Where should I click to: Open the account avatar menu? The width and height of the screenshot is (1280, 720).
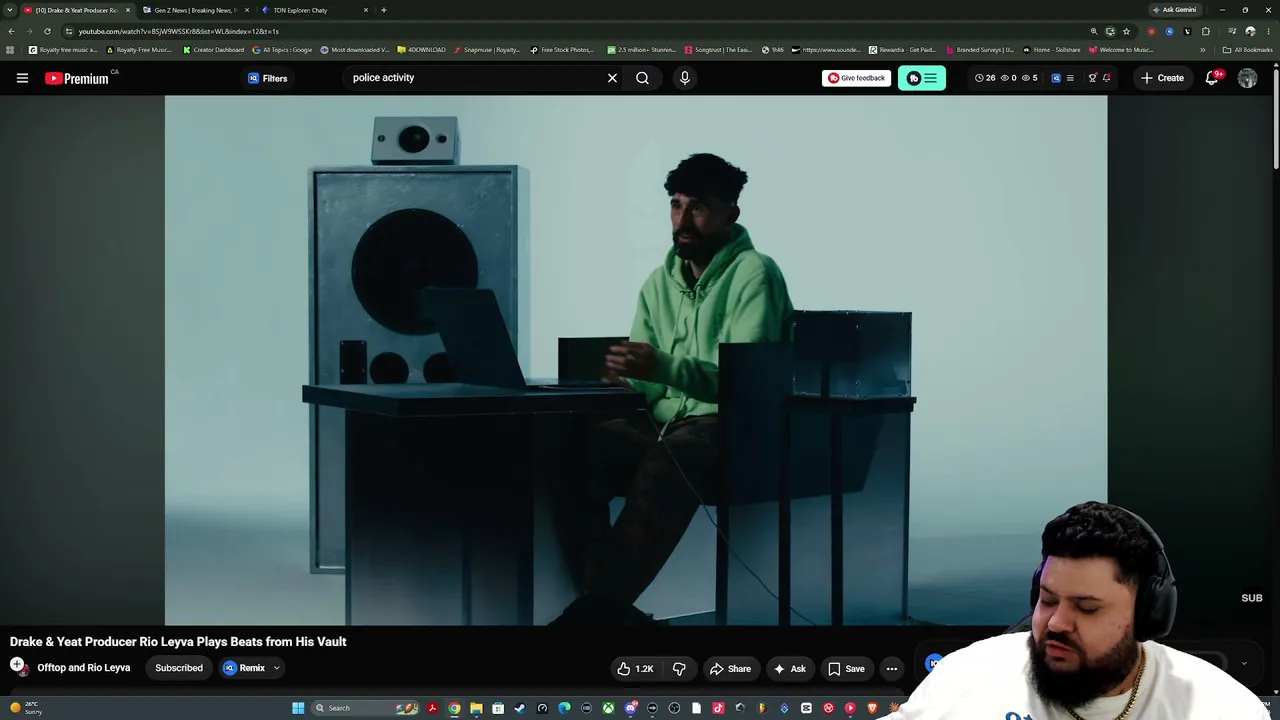click(x=1247, y=78)
